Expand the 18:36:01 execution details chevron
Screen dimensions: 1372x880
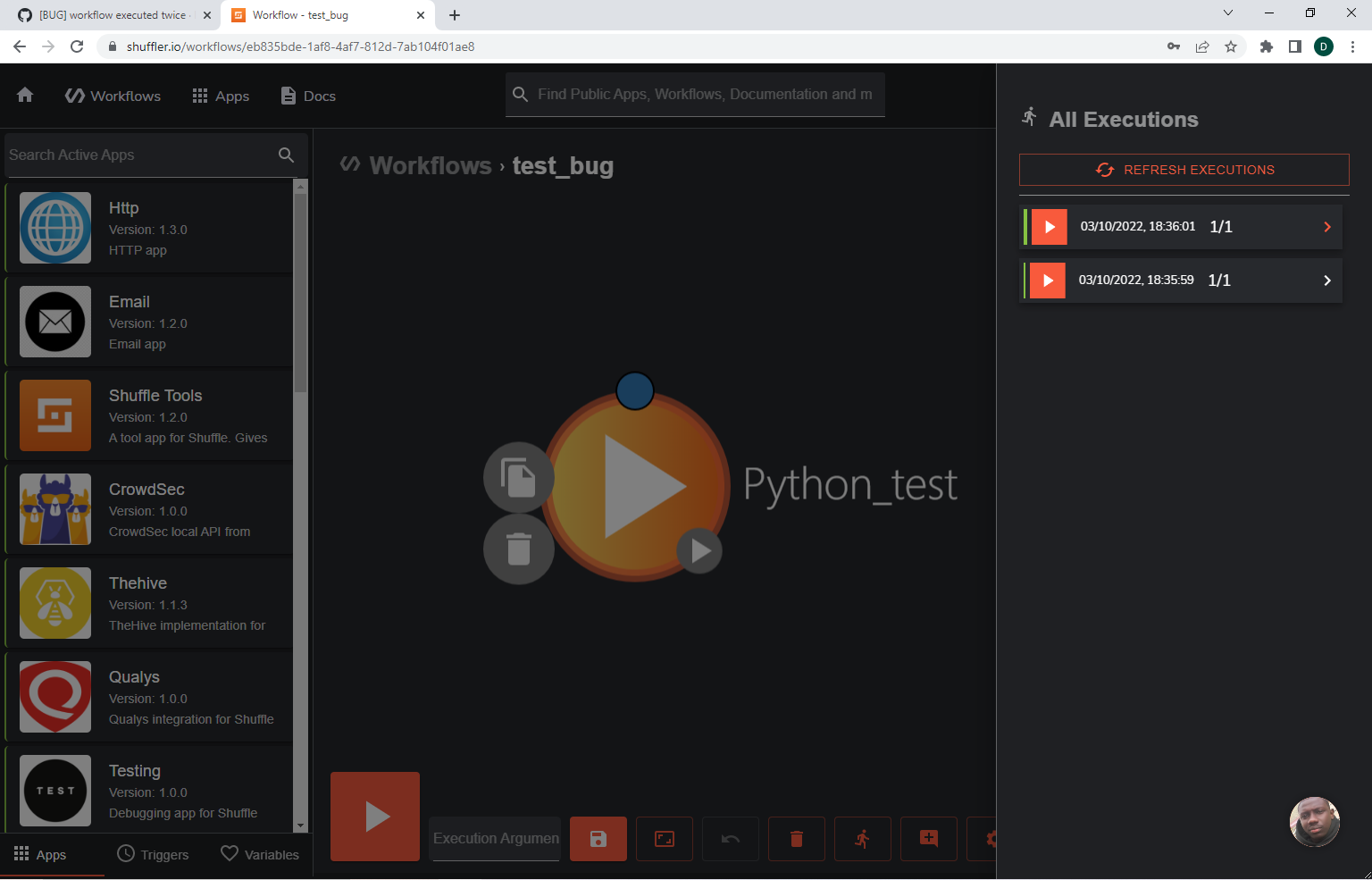tap(1326, 226)
